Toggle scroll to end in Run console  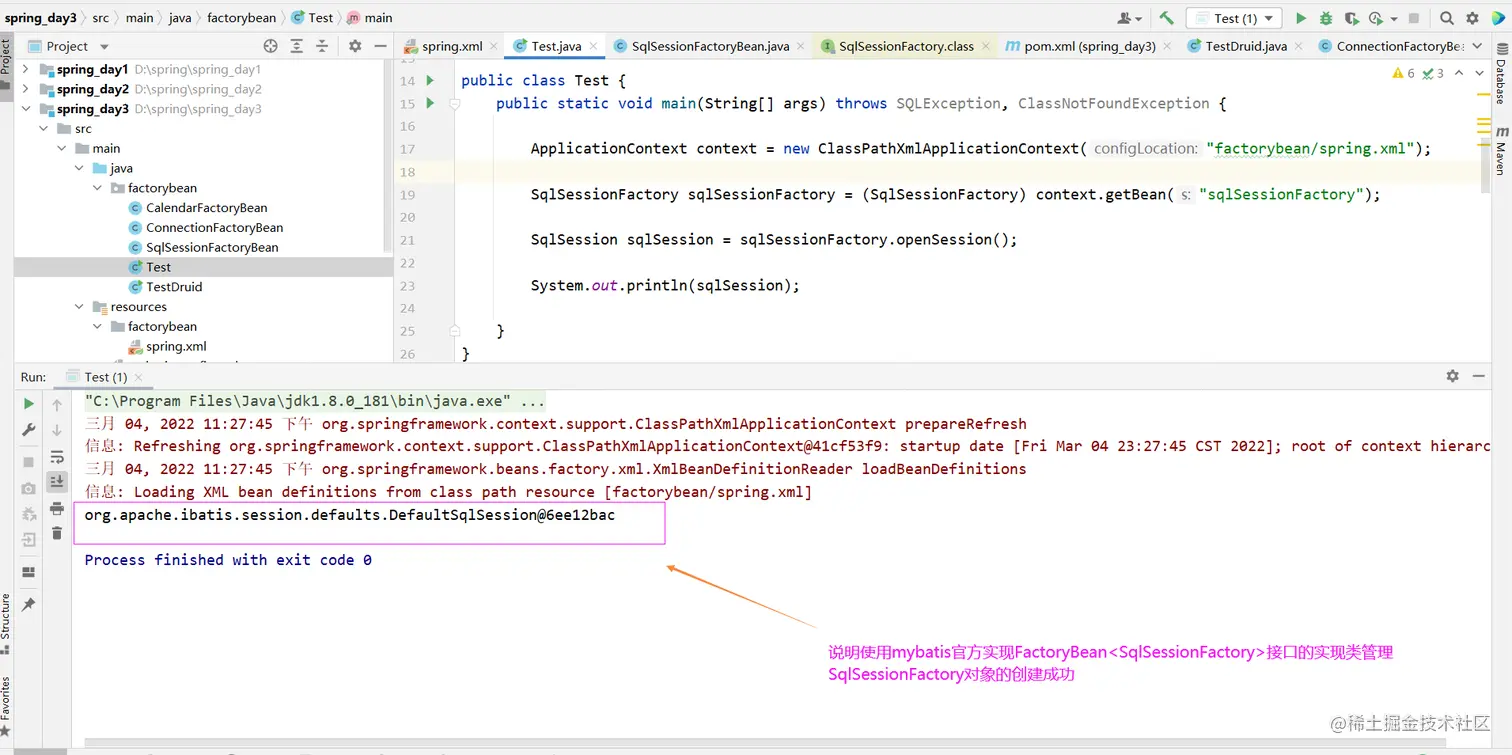(x=57, y=482)
